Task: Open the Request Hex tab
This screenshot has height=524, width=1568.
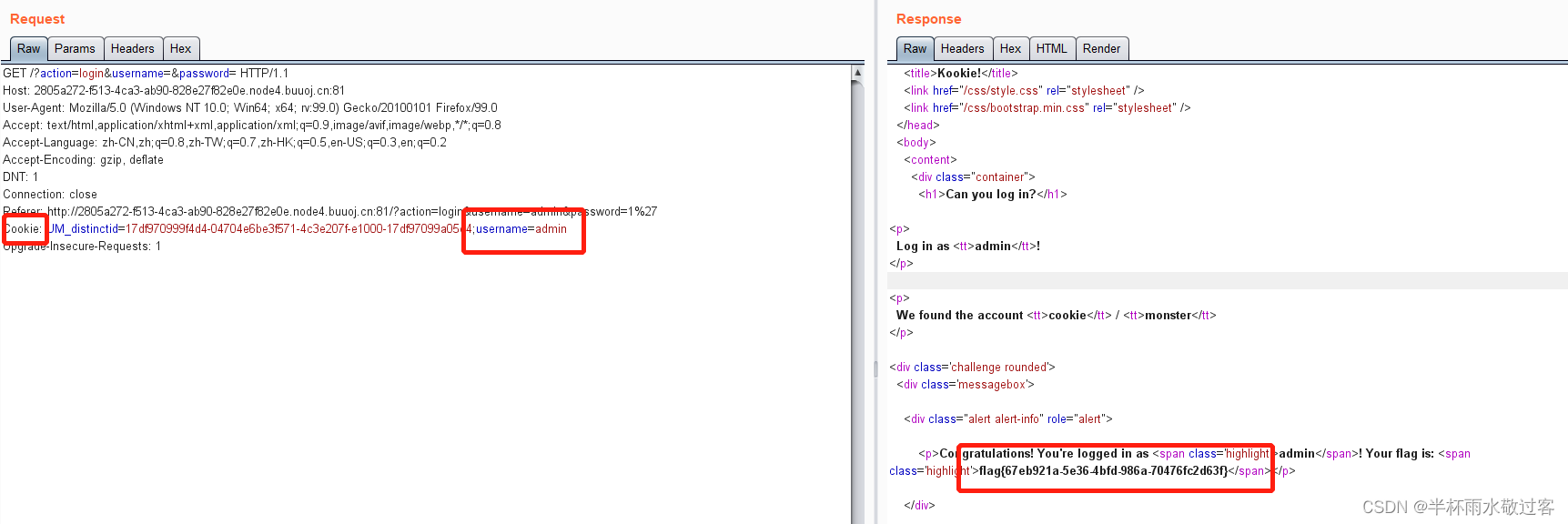Action: [181, 49]
